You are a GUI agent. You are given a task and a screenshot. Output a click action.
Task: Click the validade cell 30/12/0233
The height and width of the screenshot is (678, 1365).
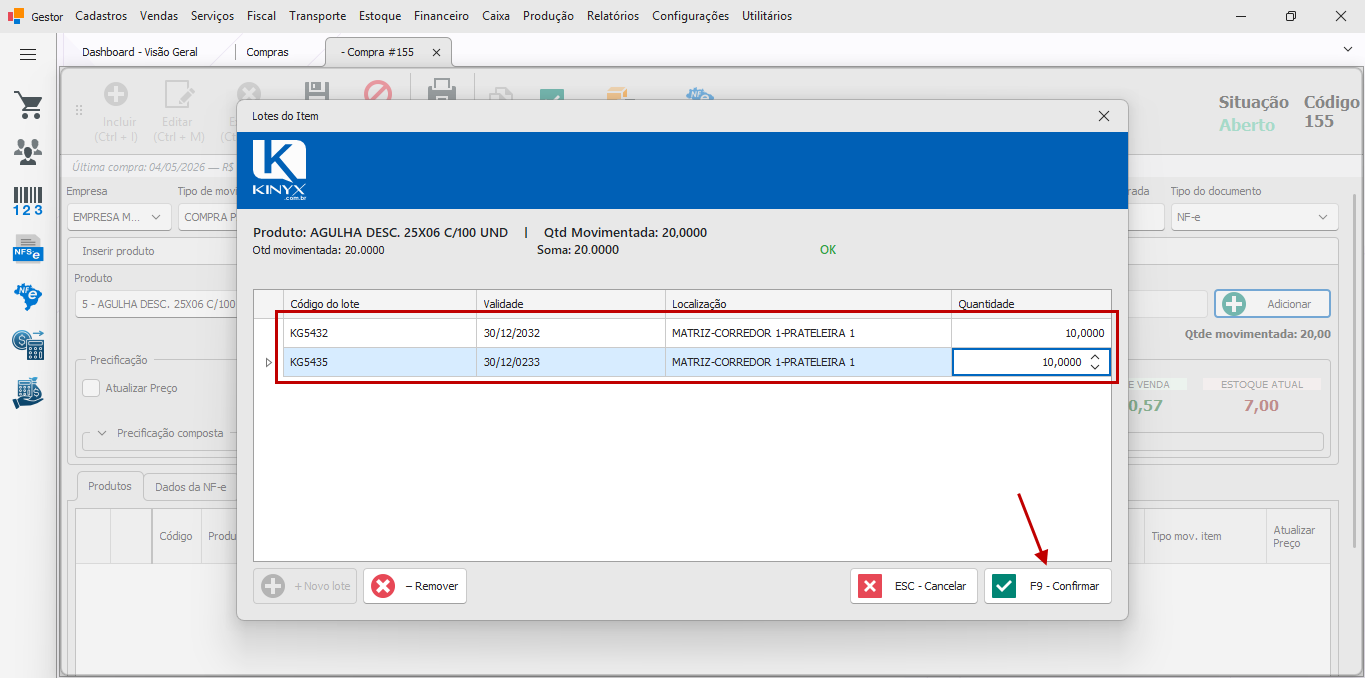(x=571, y=362)
